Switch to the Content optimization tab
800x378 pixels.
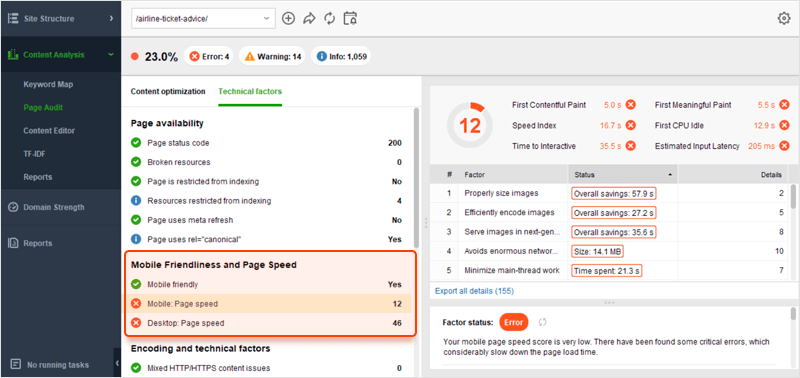(x=168, y=92)
